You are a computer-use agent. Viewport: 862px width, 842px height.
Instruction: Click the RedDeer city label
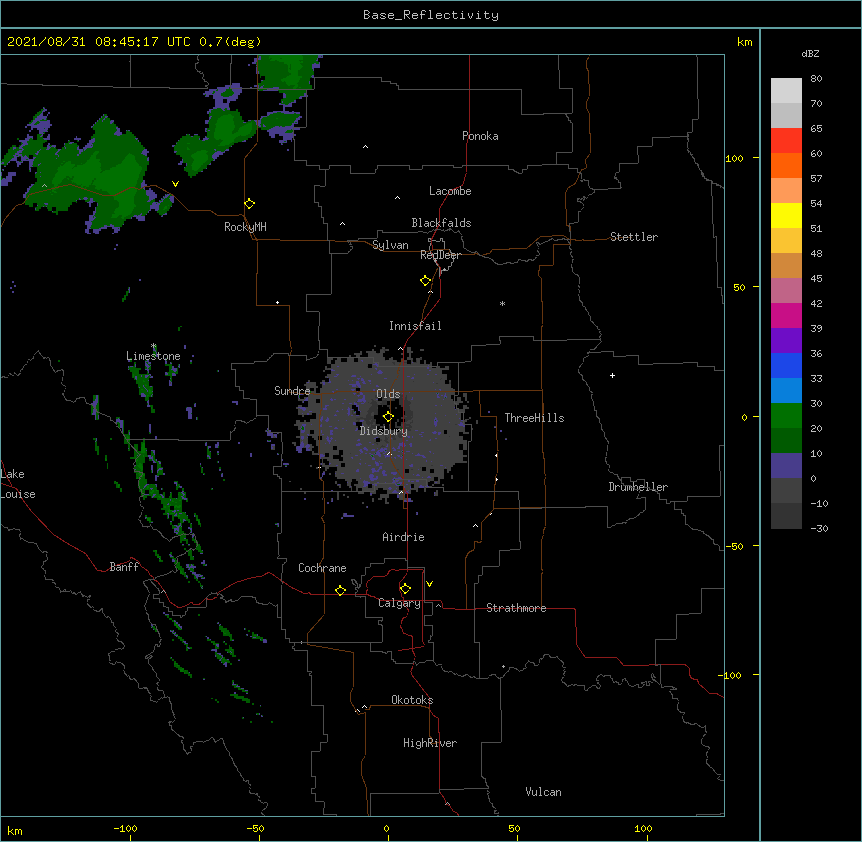coord(440,255)
